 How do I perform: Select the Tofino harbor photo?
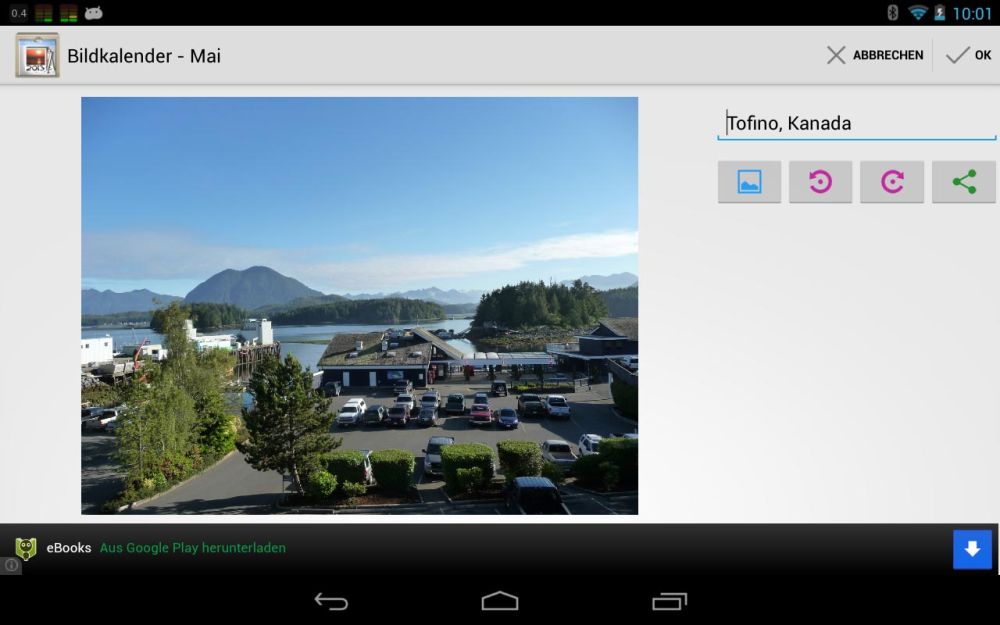[359, 305]
